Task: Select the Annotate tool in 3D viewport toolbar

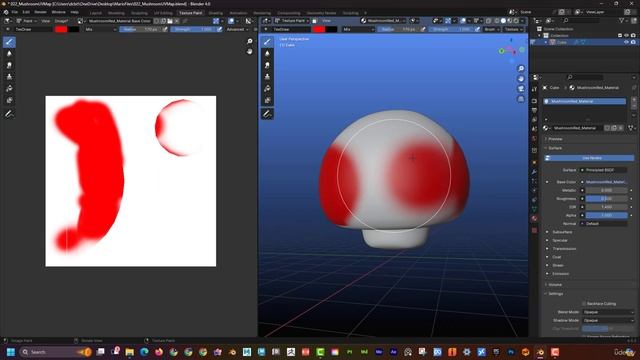Action: tap(267, 114)
